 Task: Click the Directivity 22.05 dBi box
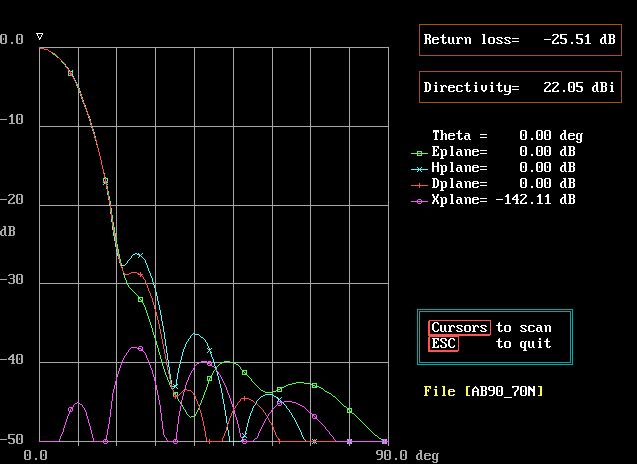pyautogui.click(x=520, y=87)
